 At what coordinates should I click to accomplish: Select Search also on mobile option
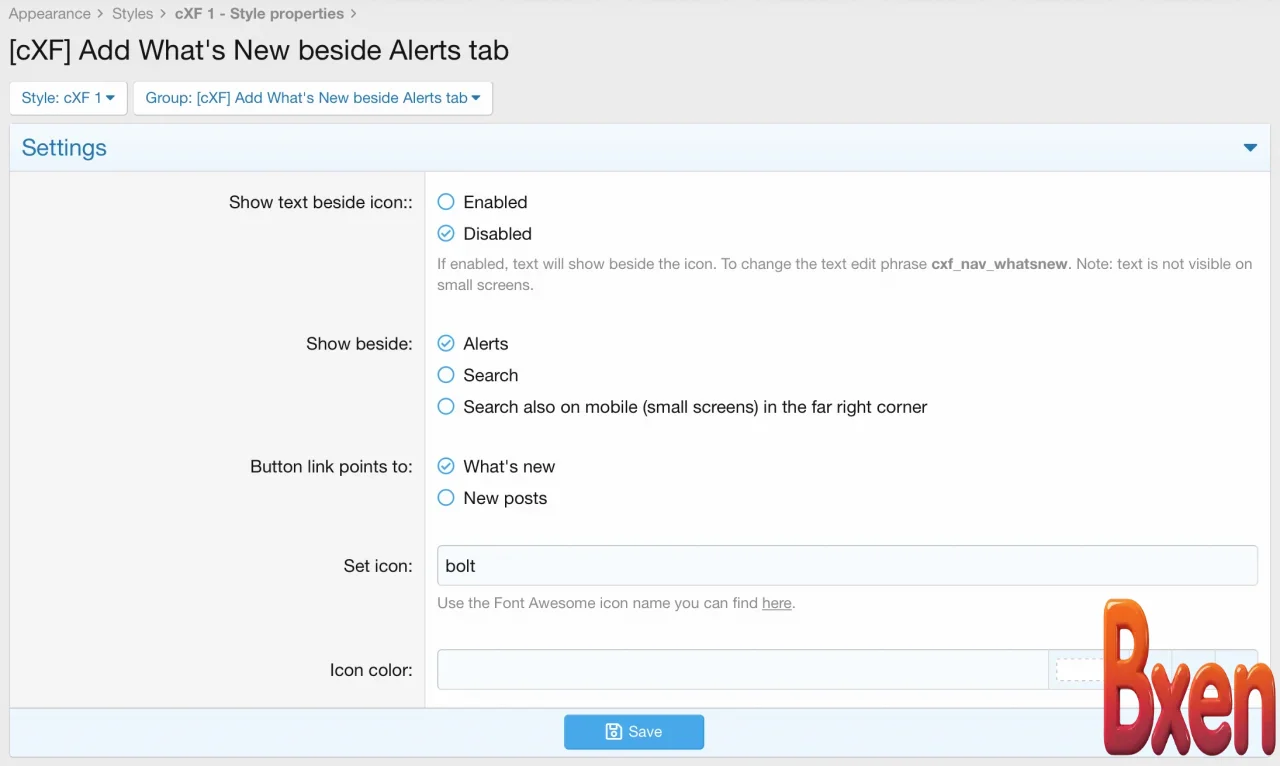click(445, 407)
